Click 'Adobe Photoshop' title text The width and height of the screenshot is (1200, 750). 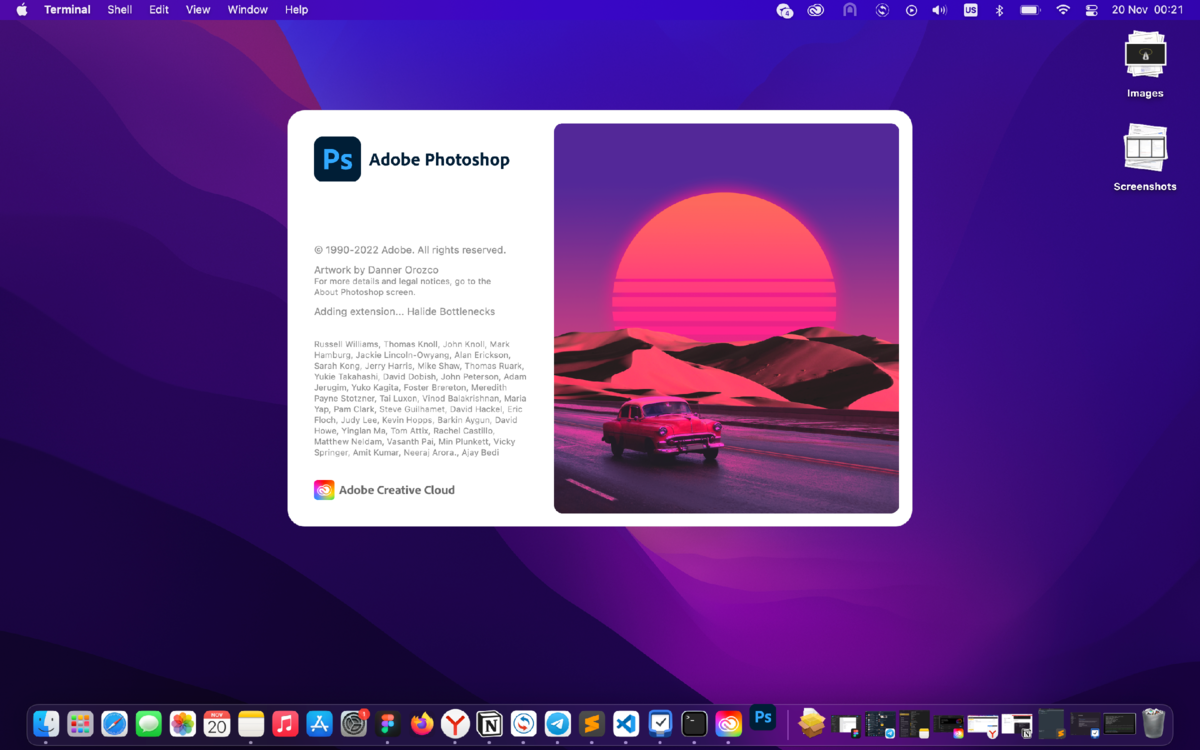[x=439, y=159]
